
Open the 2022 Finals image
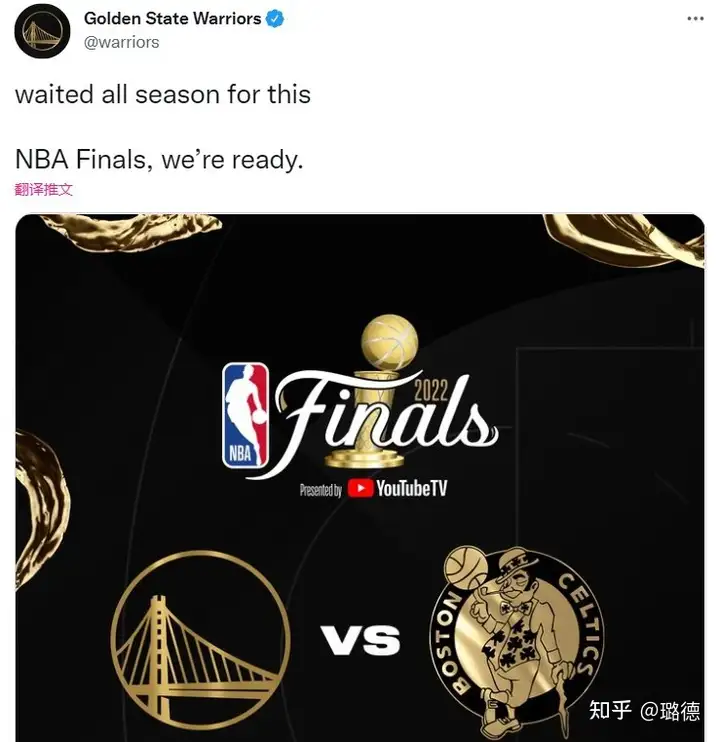[360, 478]
